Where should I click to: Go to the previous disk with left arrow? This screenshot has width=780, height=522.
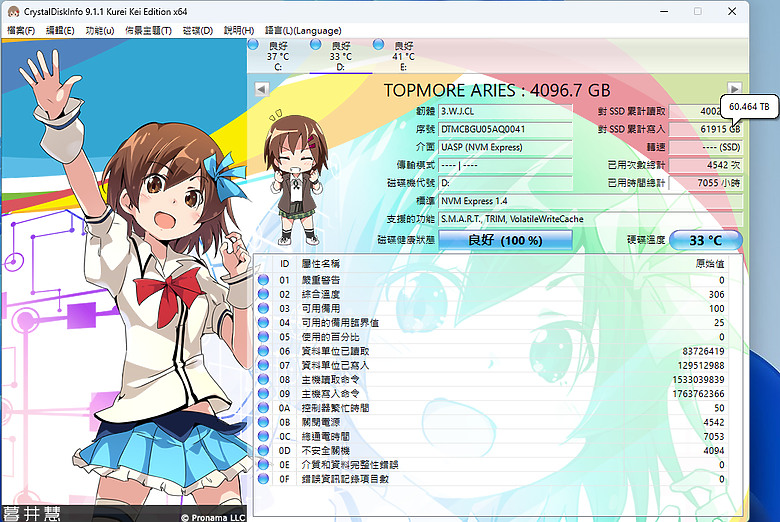click(x=262, y=89)
